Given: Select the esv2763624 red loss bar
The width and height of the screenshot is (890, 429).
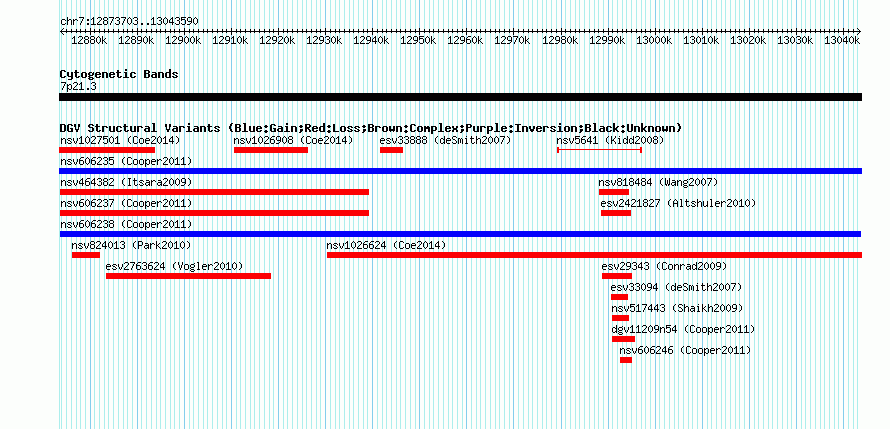Looking at the screenshot, I should click(188, 276).
